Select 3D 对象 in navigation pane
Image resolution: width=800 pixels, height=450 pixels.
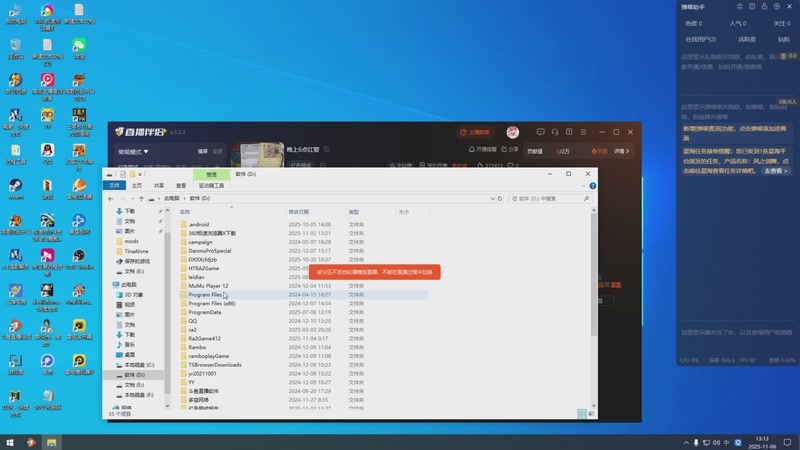pos(130,295)
